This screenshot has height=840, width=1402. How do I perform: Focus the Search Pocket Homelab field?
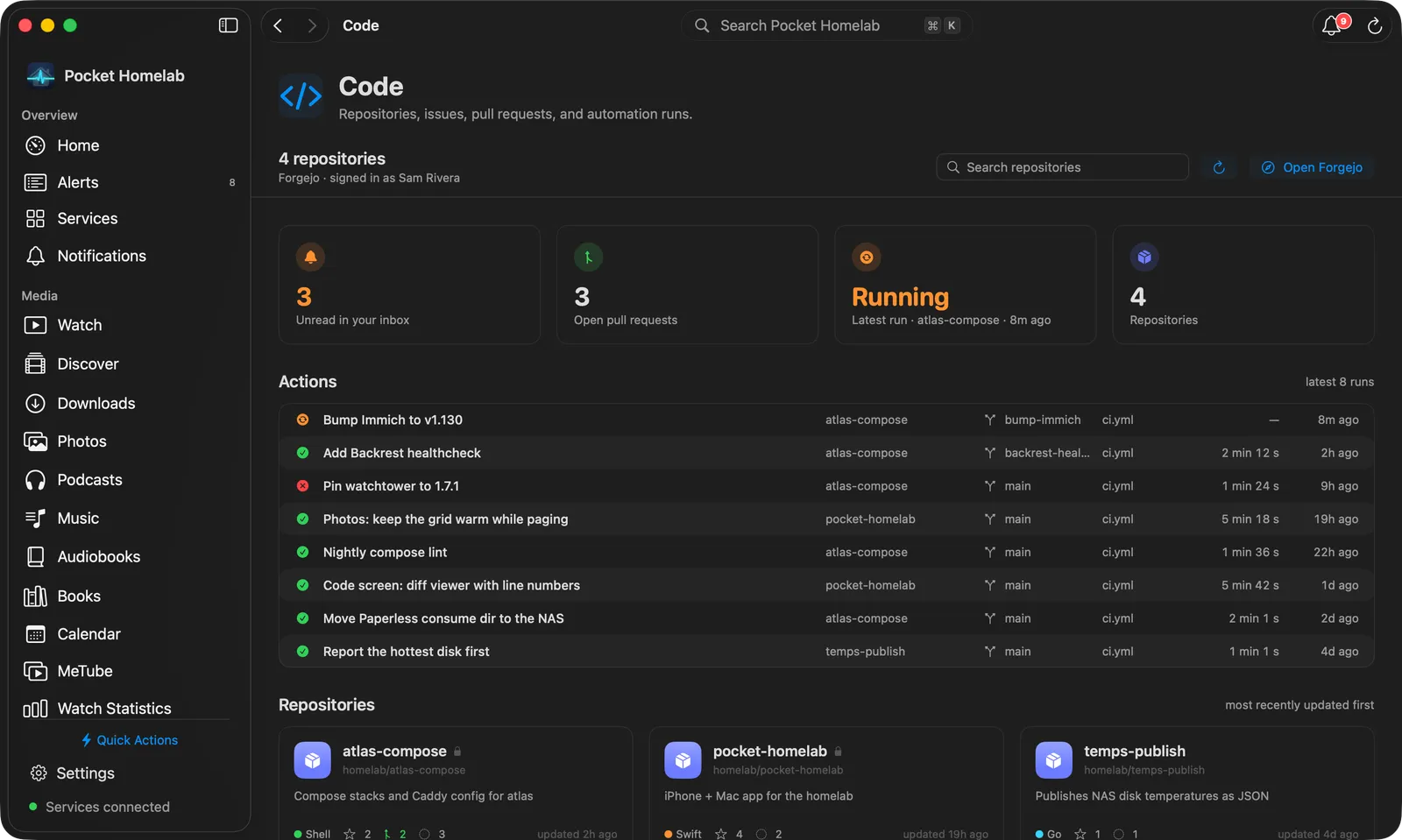pos(825,25)
